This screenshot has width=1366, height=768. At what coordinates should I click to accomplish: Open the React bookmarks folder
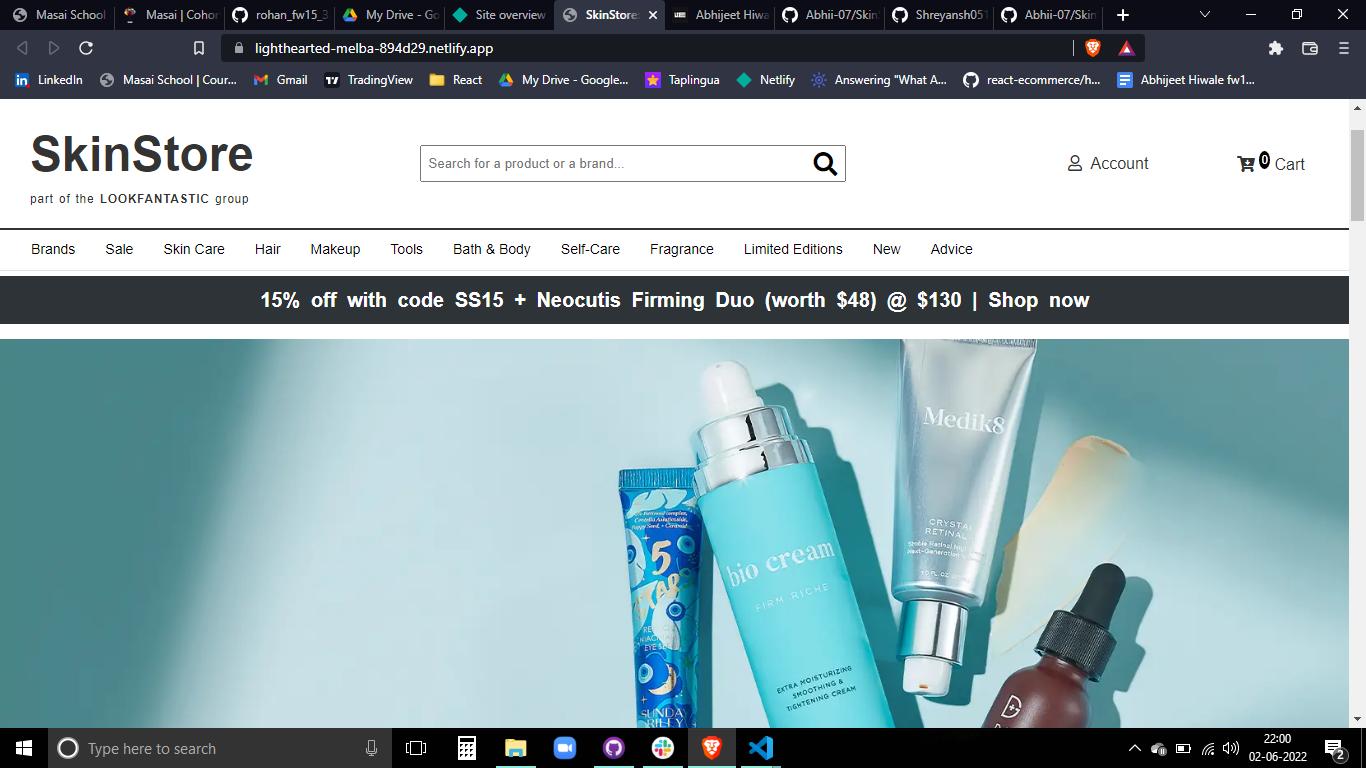pos(455,80)
